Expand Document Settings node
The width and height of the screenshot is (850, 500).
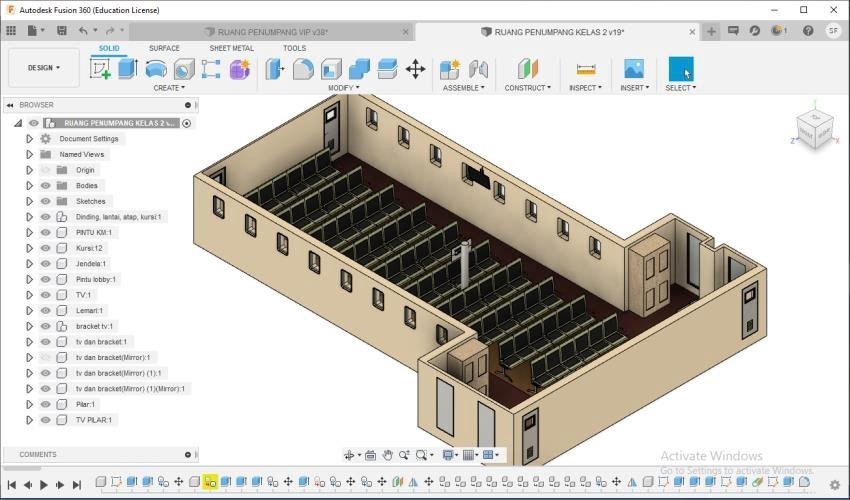click(x=29, y=139)
